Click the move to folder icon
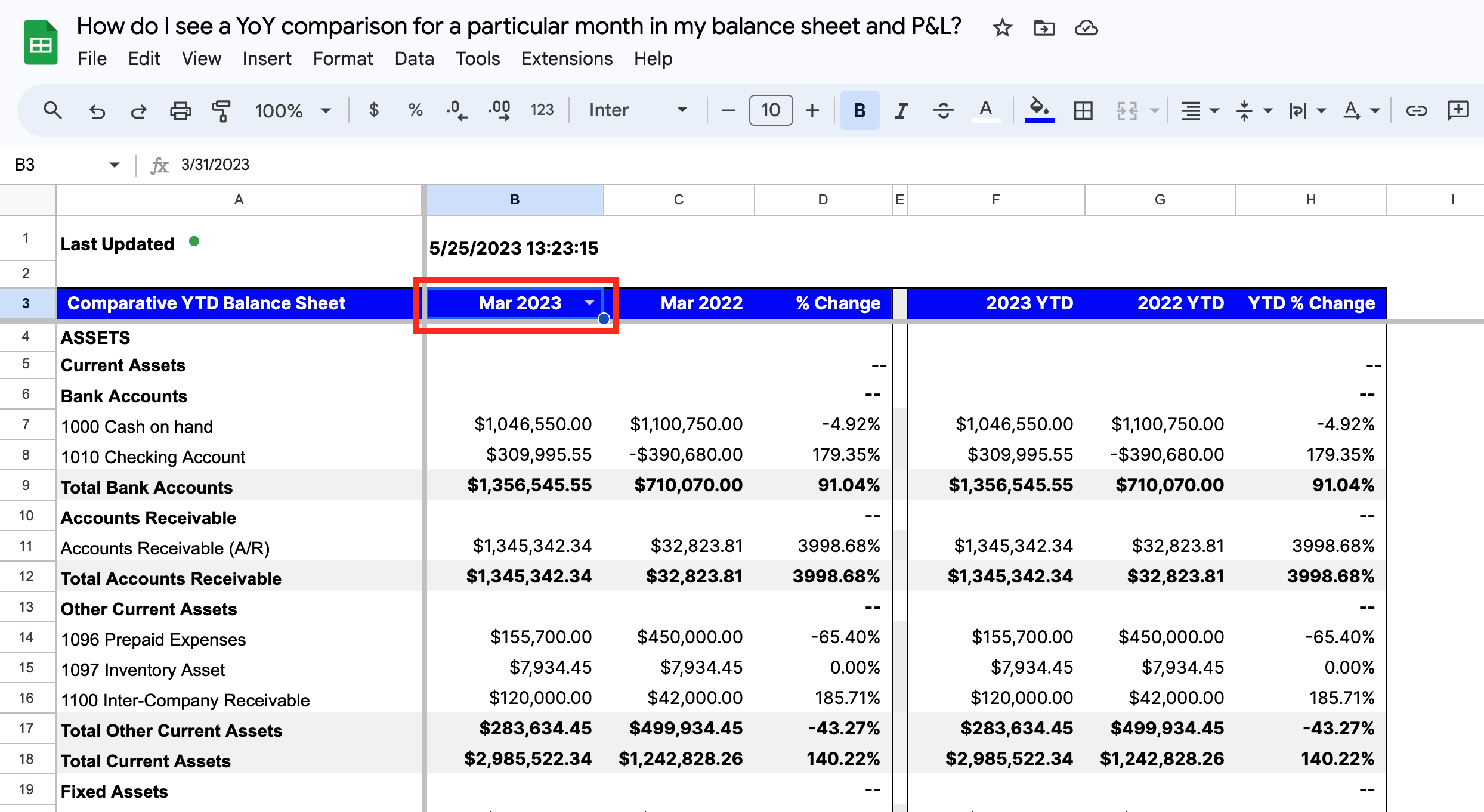This screenshot has width=1484, height=812. [1044, 27]
